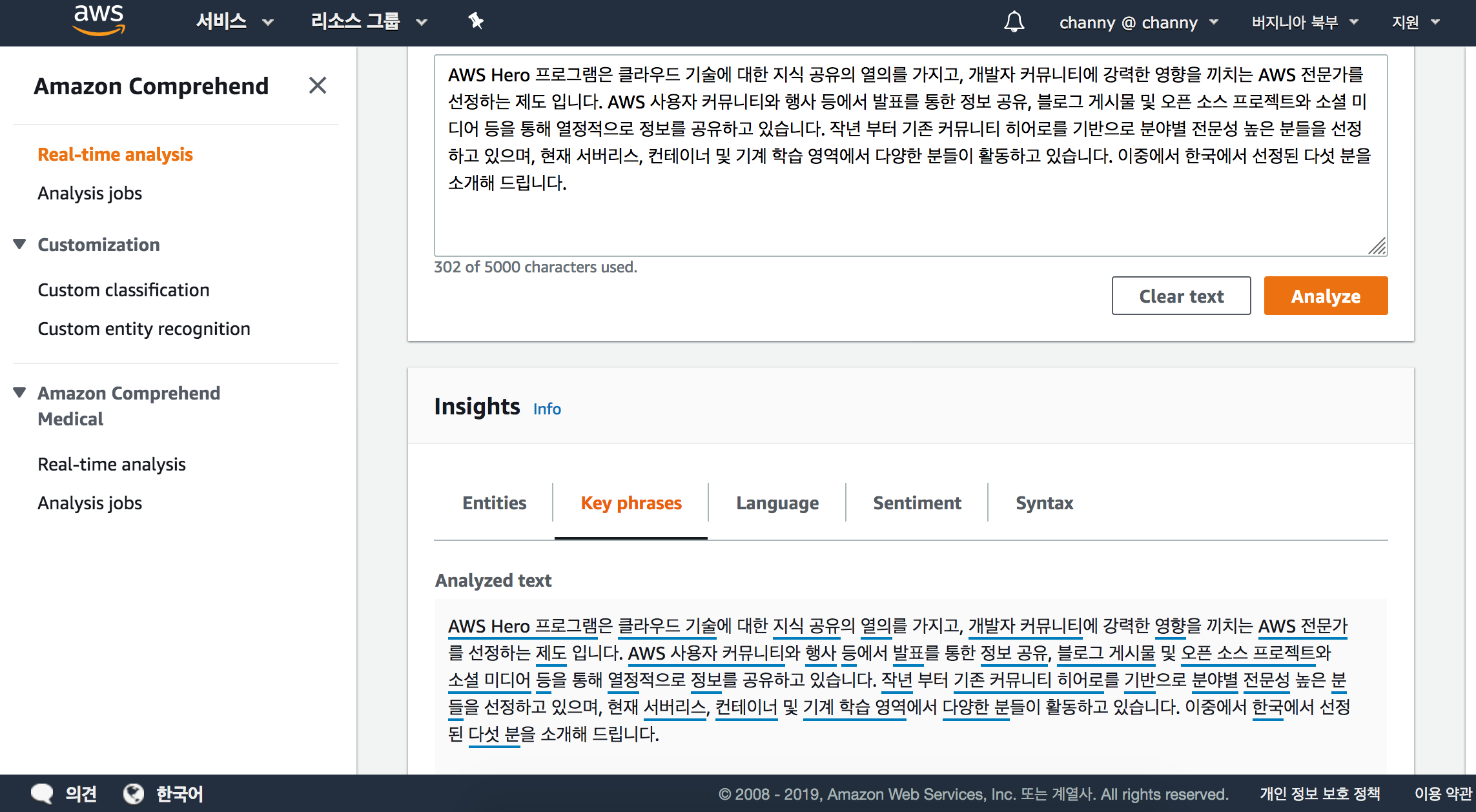The height and width of the screenshot is (812, 1476).
Task: Switch to the Entities tab
Action: (494, 503)
